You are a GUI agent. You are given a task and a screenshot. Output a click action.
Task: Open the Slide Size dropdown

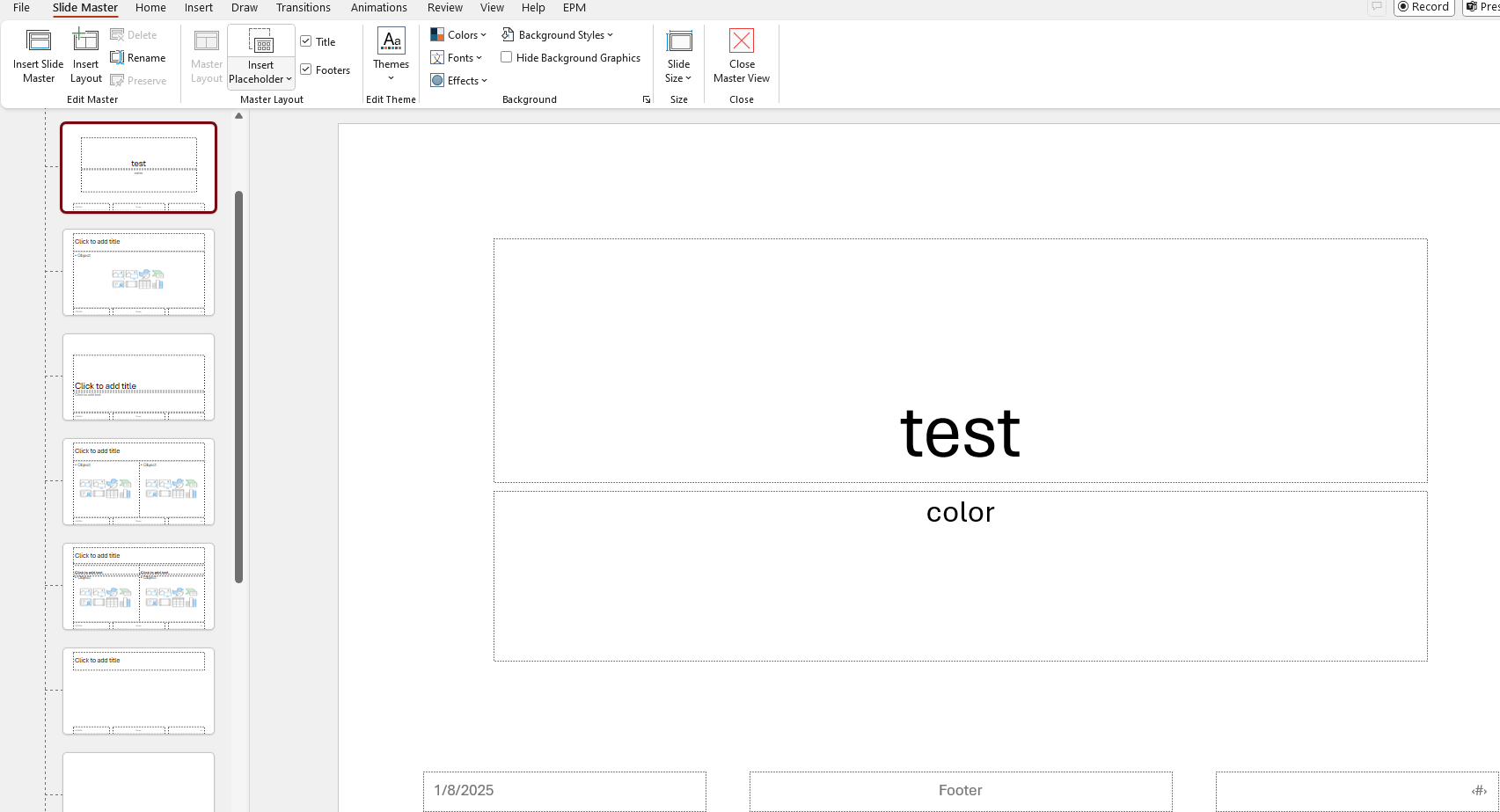[678, 56]
